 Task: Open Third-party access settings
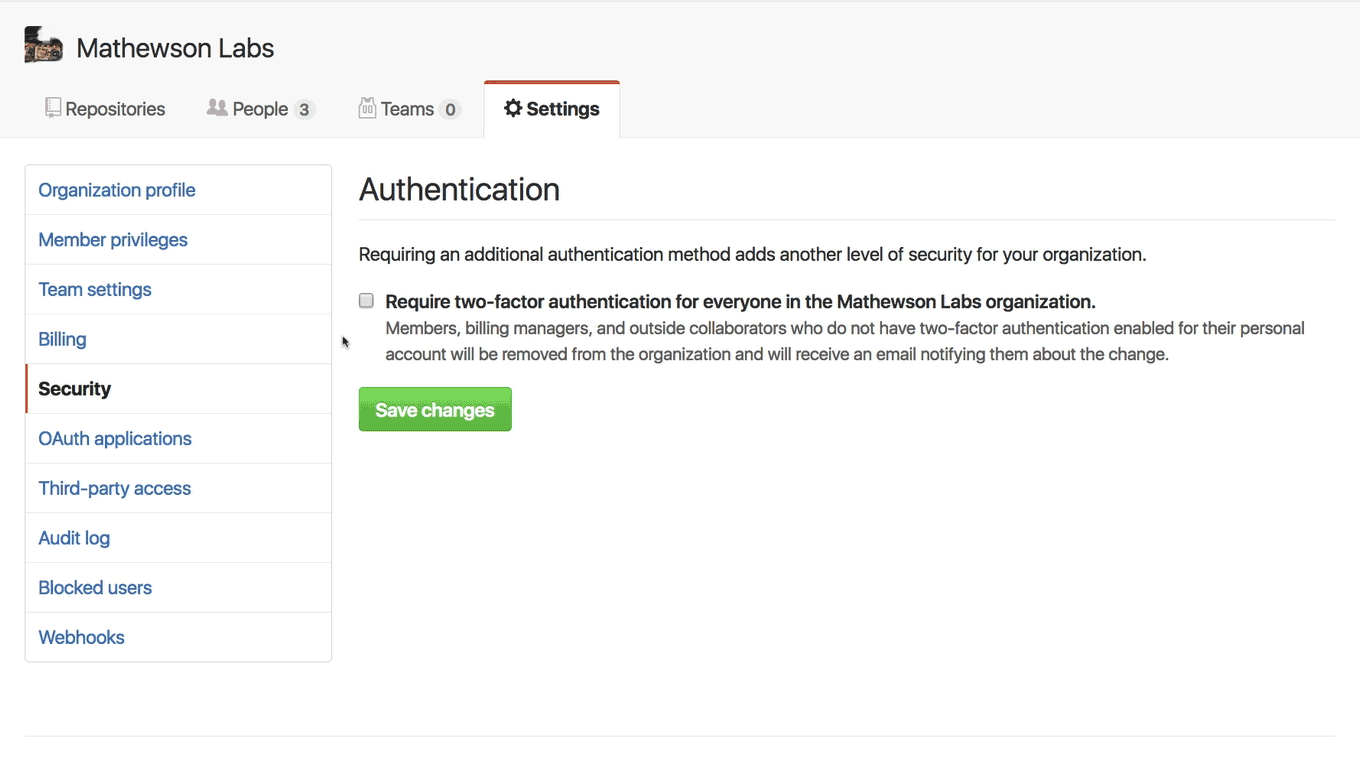point(114,488)
